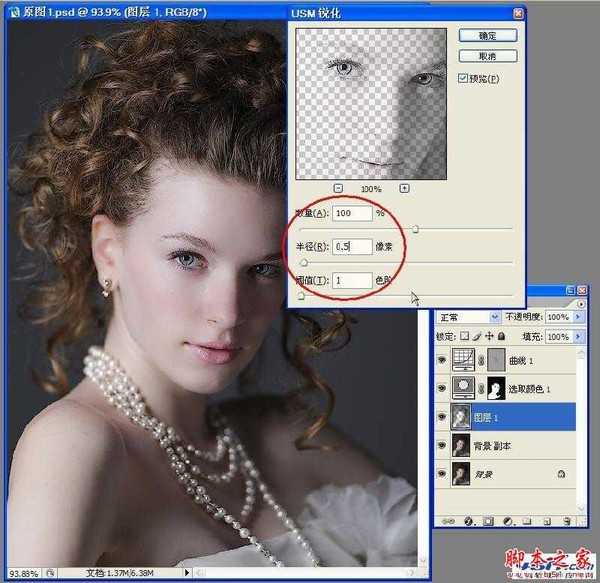Click the lock all padlock icon
This screenshot has width=600, height=583.
(503, 336)
